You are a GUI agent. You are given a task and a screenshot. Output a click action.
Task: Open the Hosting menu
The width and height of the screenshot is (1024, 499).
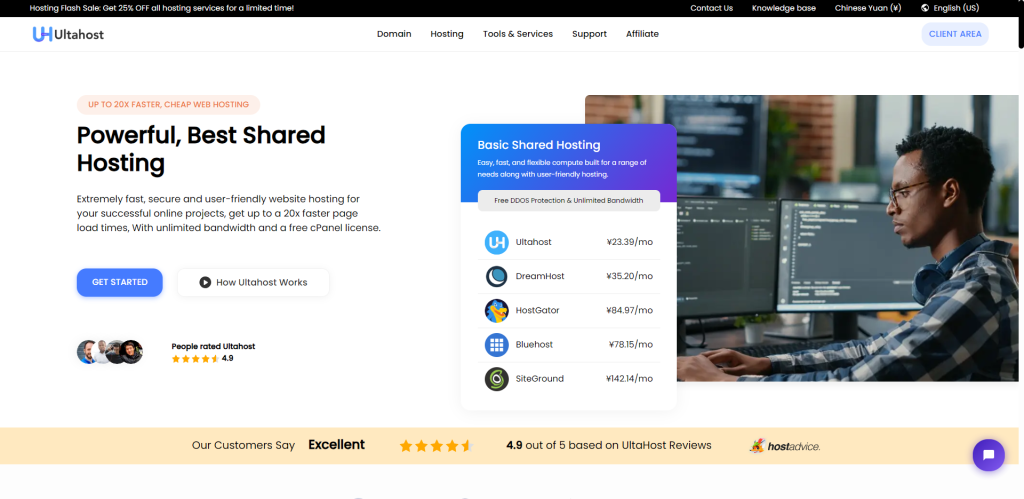pyautogui.click(x=447, y=34)
